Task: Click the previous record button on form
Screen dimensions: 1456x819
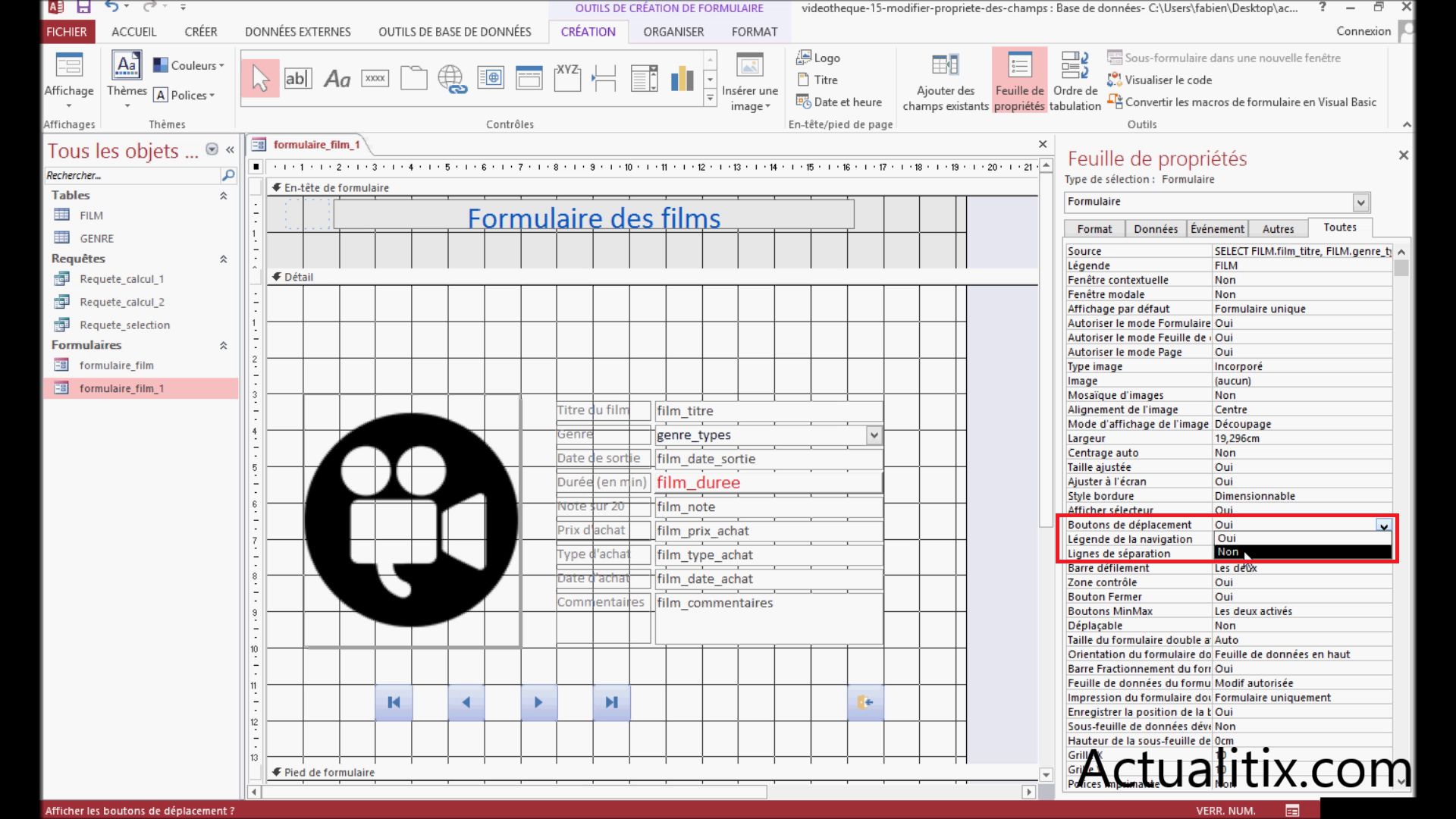Action: tap(466, 702)
